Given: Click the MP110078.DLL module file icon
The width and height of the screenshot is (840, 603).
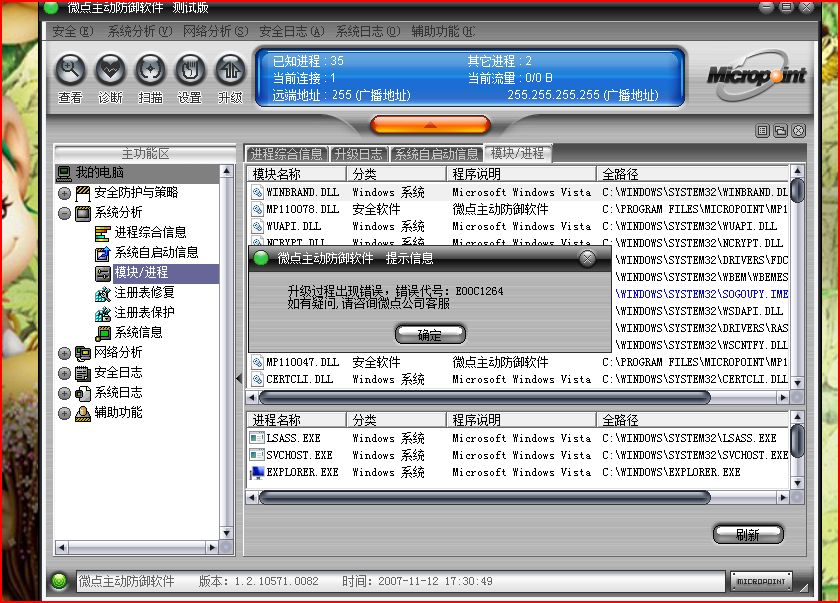Looking at the screenshot, I should [x=258, y=209].
